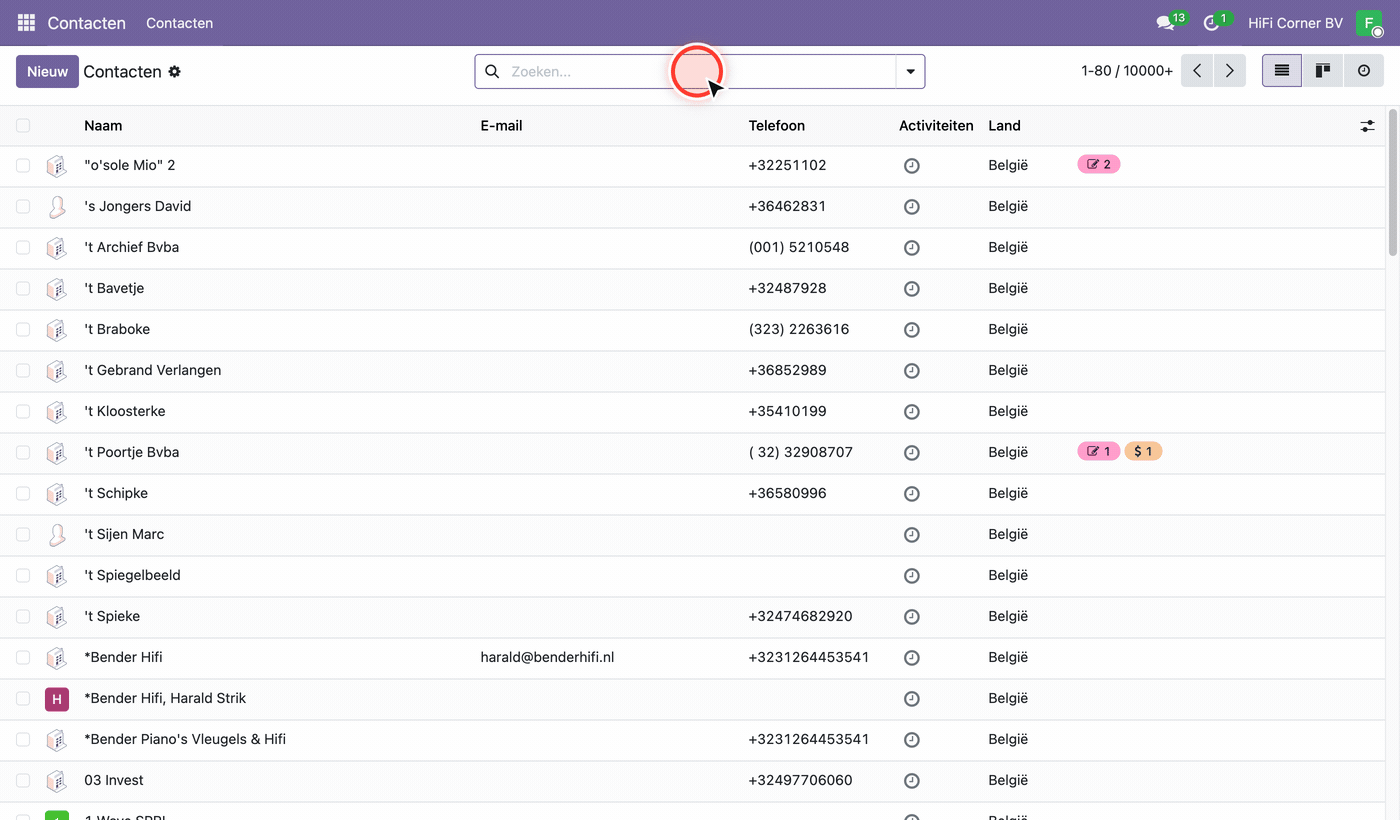This screenshot has width=1400, height=820.
Task: Switch to kanban view
Action: pyautogui.click(x=1323, y=71)
